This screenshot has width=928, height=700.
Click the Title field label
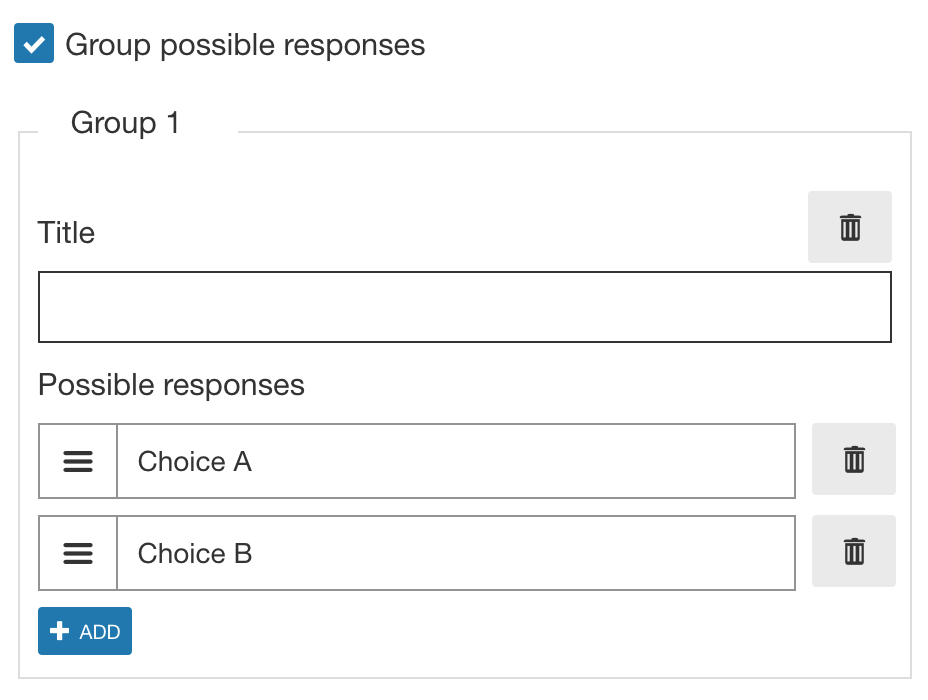pyautogui.click(x=66, y=232)
